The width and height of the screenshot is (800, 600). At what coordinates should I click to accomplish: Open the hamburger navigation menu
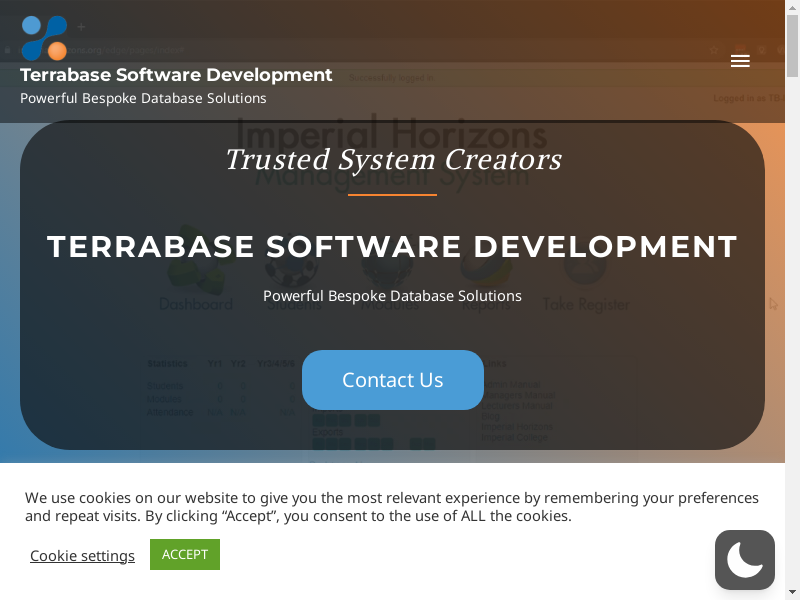740,61
